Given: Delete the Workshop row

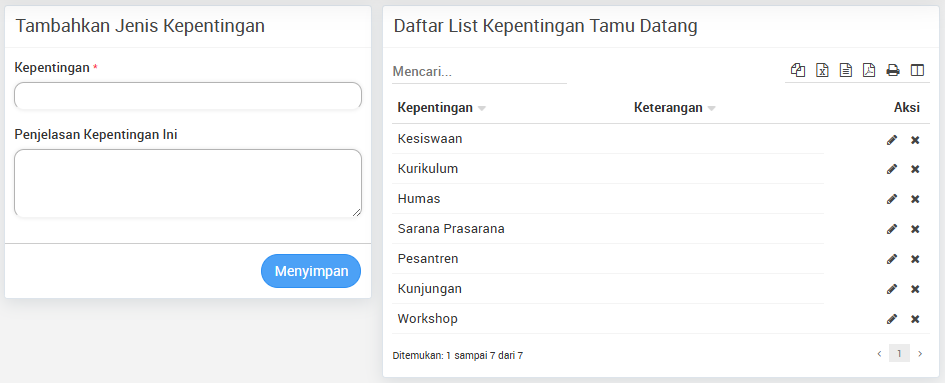Looking at the screenshot, I should pos(915,318).
